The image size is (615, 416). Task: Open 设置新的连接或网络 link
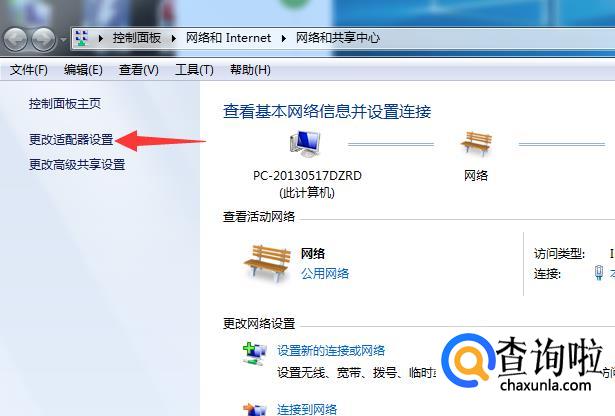(331, 351)
